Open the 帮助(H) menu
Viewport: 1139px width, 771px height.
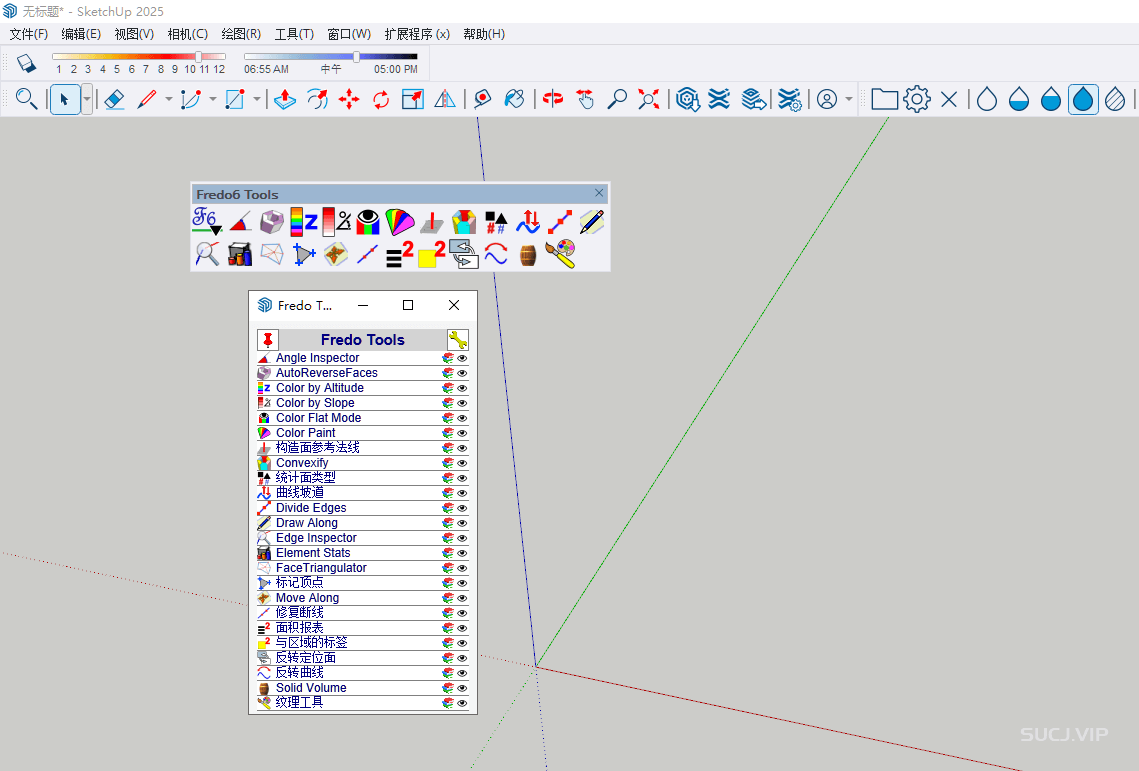pyautogui.click(x=484, y=34)
